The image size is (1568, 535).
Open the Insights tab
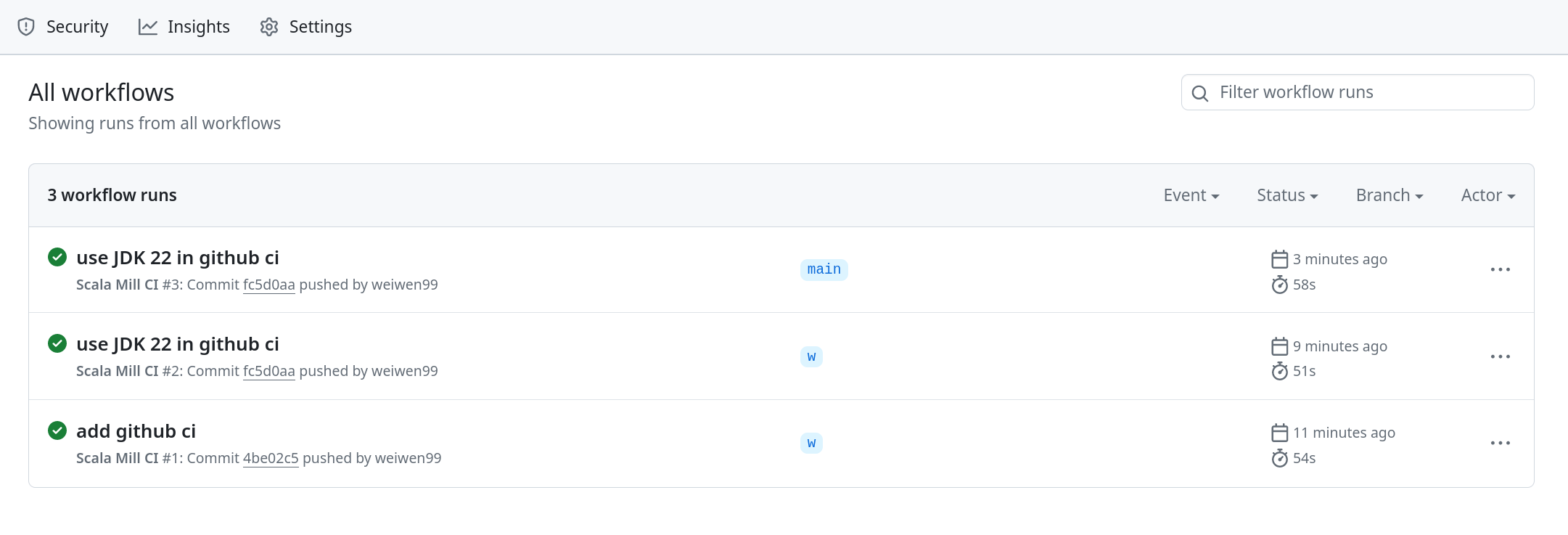pyautogui.click(x=184, y=27)
